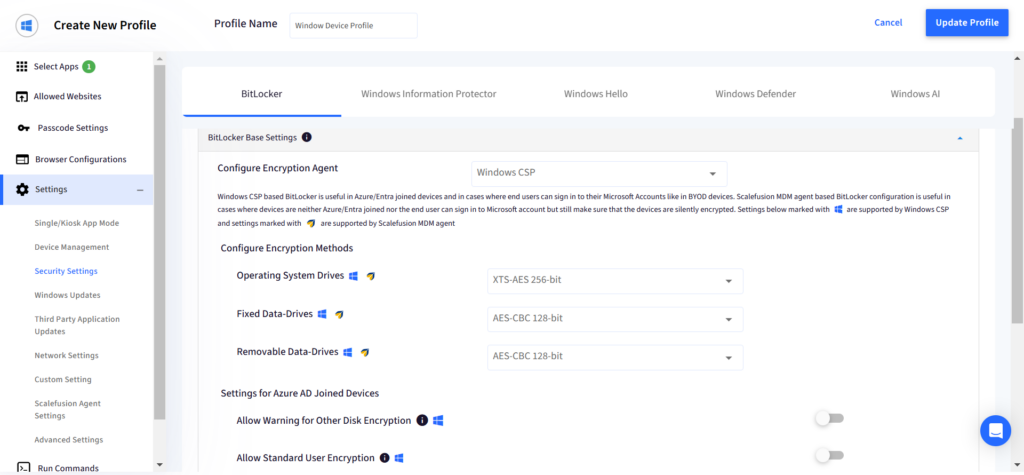Click the info icon next to BitLocker Base Settings
This screenshot has height=475, width=1024.
[x=307, y=137]
